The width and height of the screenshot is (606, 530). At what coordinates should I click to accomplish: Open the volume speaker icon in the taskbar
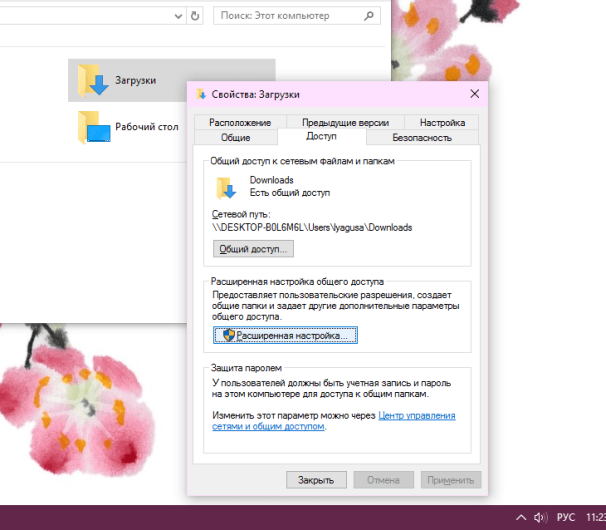541,517
